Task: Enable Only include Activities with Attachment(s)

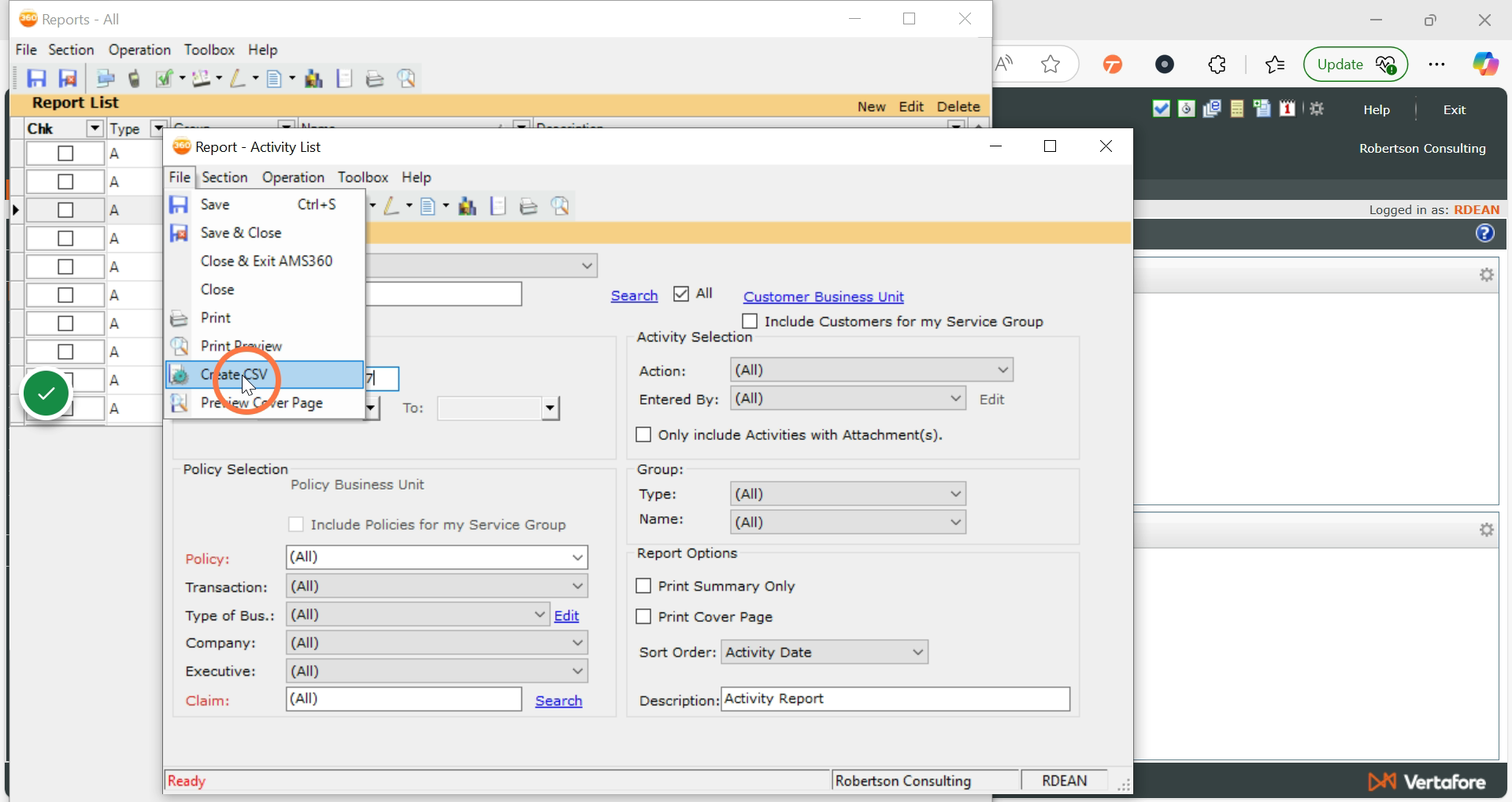Action: click(643, 434)
